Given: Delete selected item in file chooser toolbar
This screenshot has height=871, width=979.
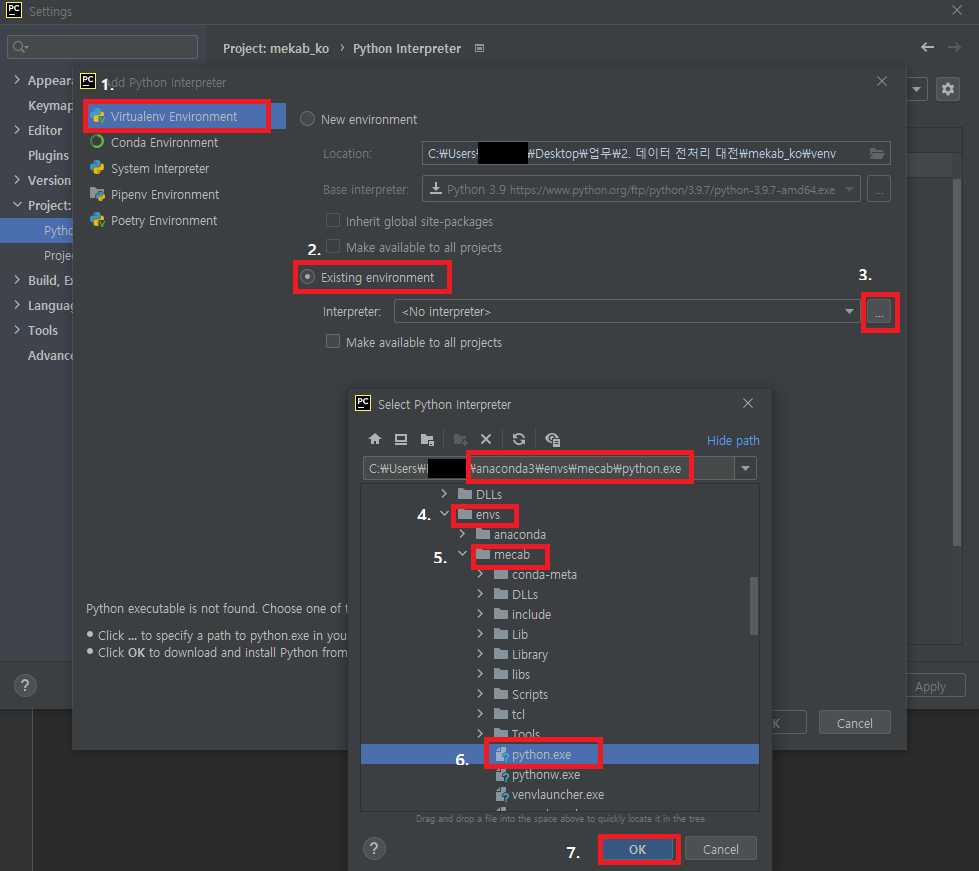Looking at the screenshot, I should [486, 440].
